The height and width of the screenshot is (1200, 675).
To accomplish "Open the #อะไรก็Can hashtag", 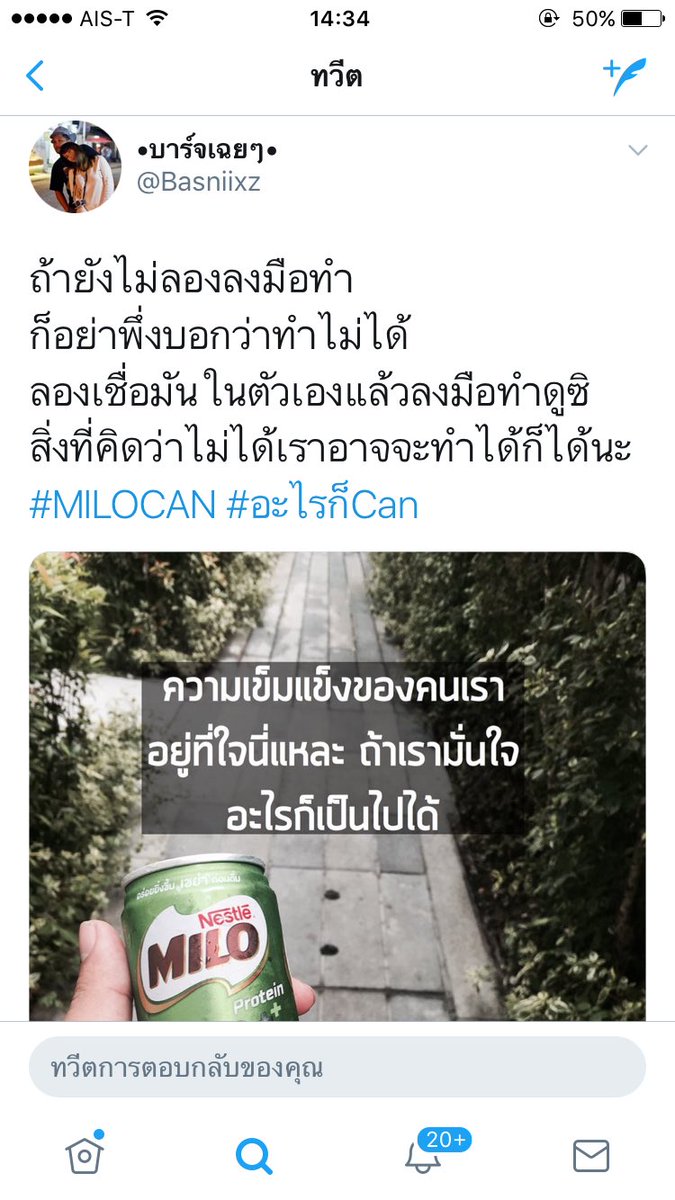I will pyautogui.click(x=323, y=505).
